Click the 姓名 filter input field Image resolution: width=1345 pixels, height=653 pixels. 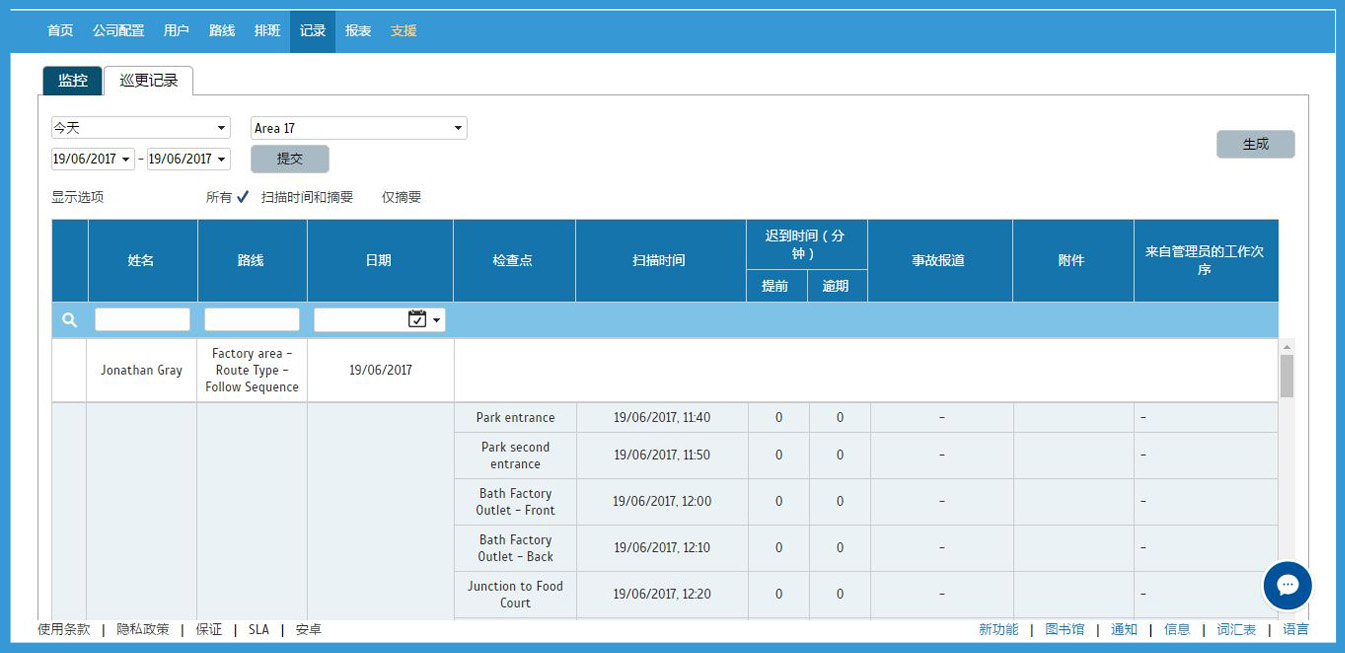coord(142,320)
